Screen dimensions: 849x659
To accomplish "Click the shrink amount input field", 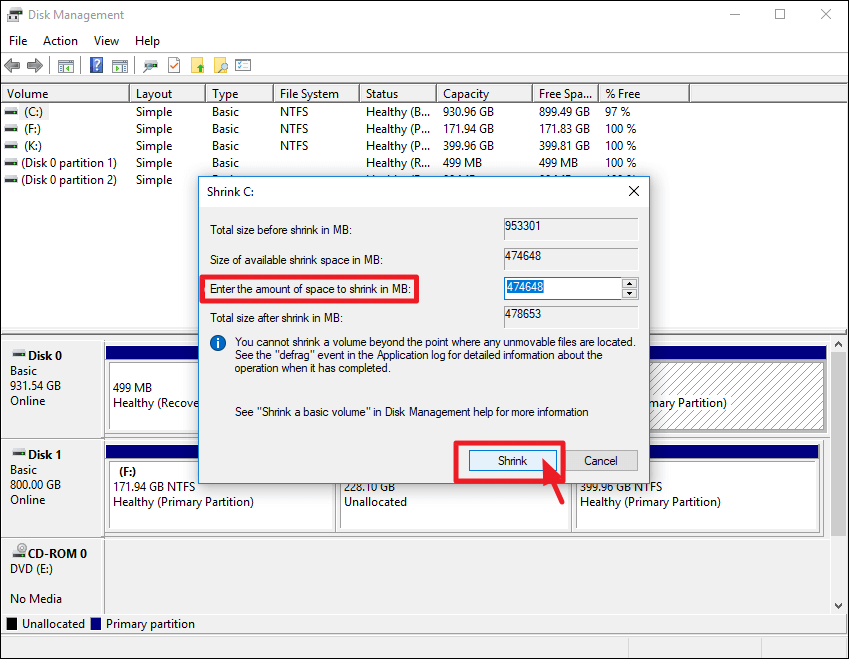I will (563, 289).
